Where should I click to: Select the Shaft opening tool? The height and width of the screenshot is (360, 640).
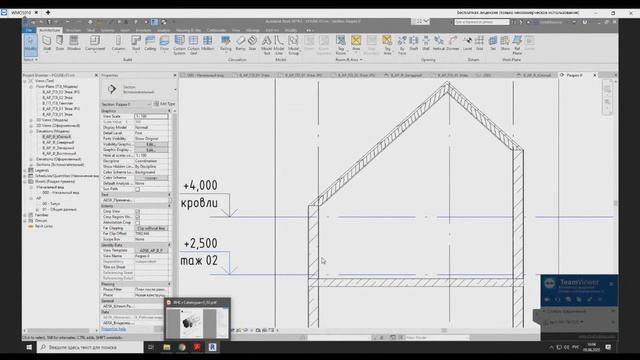click(x=414, y=43)
